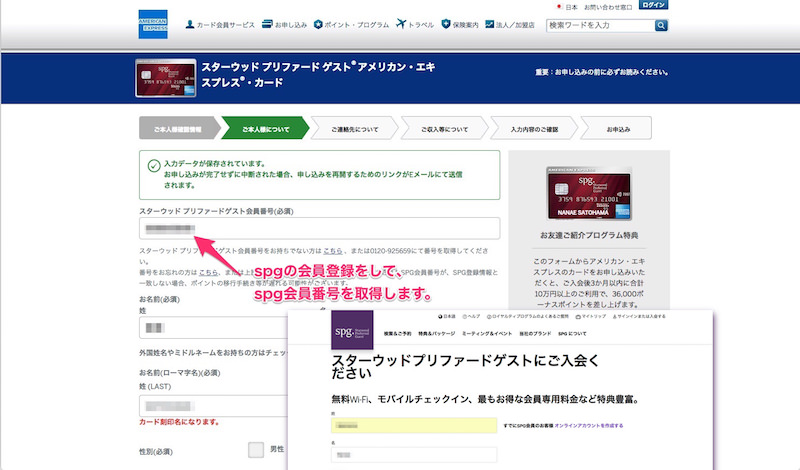800x470 pixels.
Task: Click the 姓 name input field
Action: click(x=214, y=328)
